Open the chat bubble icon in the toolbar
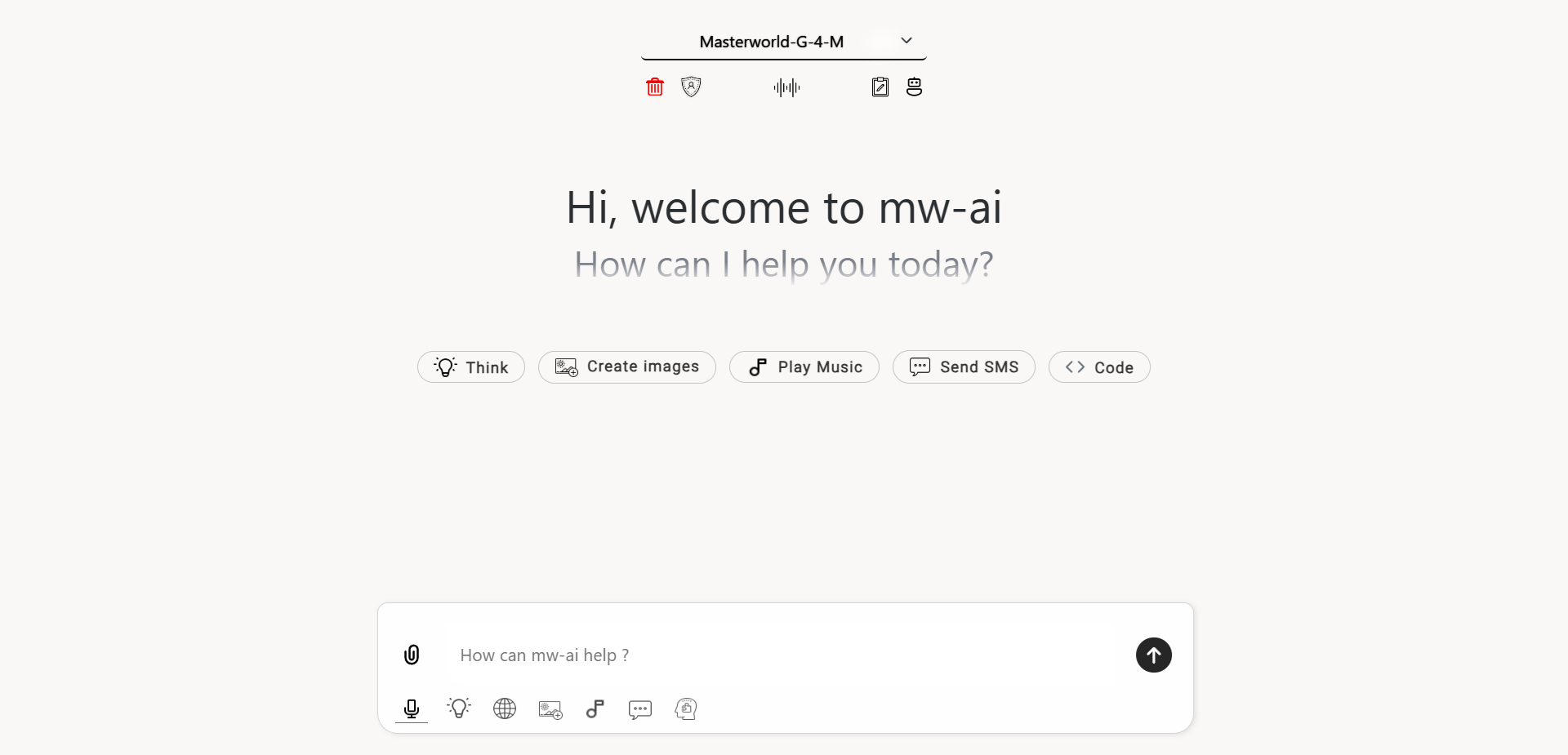 pyautogui.click(x=640, y=709)
